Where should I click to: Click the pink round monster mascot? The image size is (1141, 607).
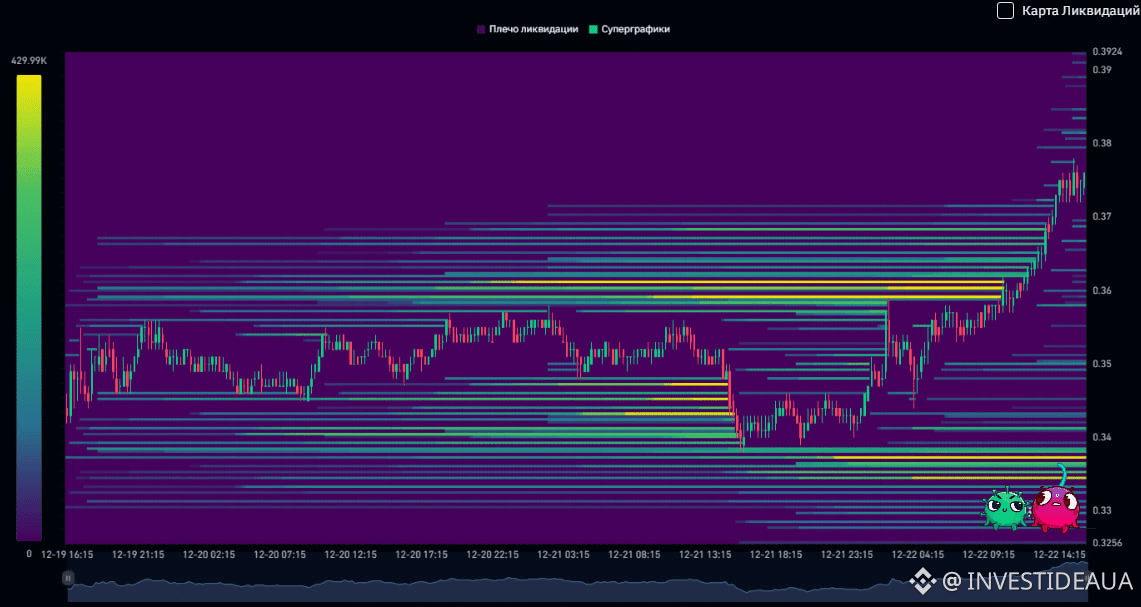[1055, 506]
